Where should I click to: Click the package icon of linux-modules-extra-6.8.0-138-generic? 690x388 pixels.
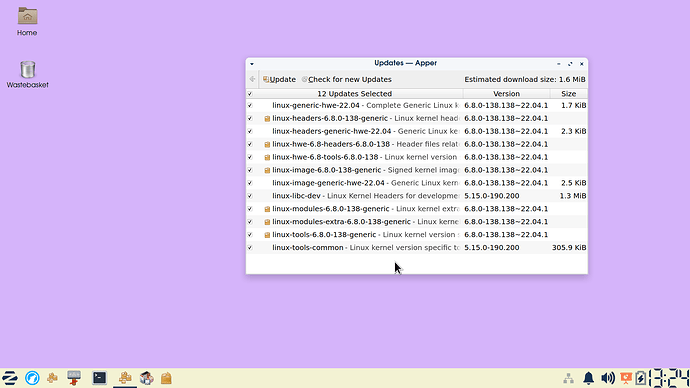[x=267, y=222]
